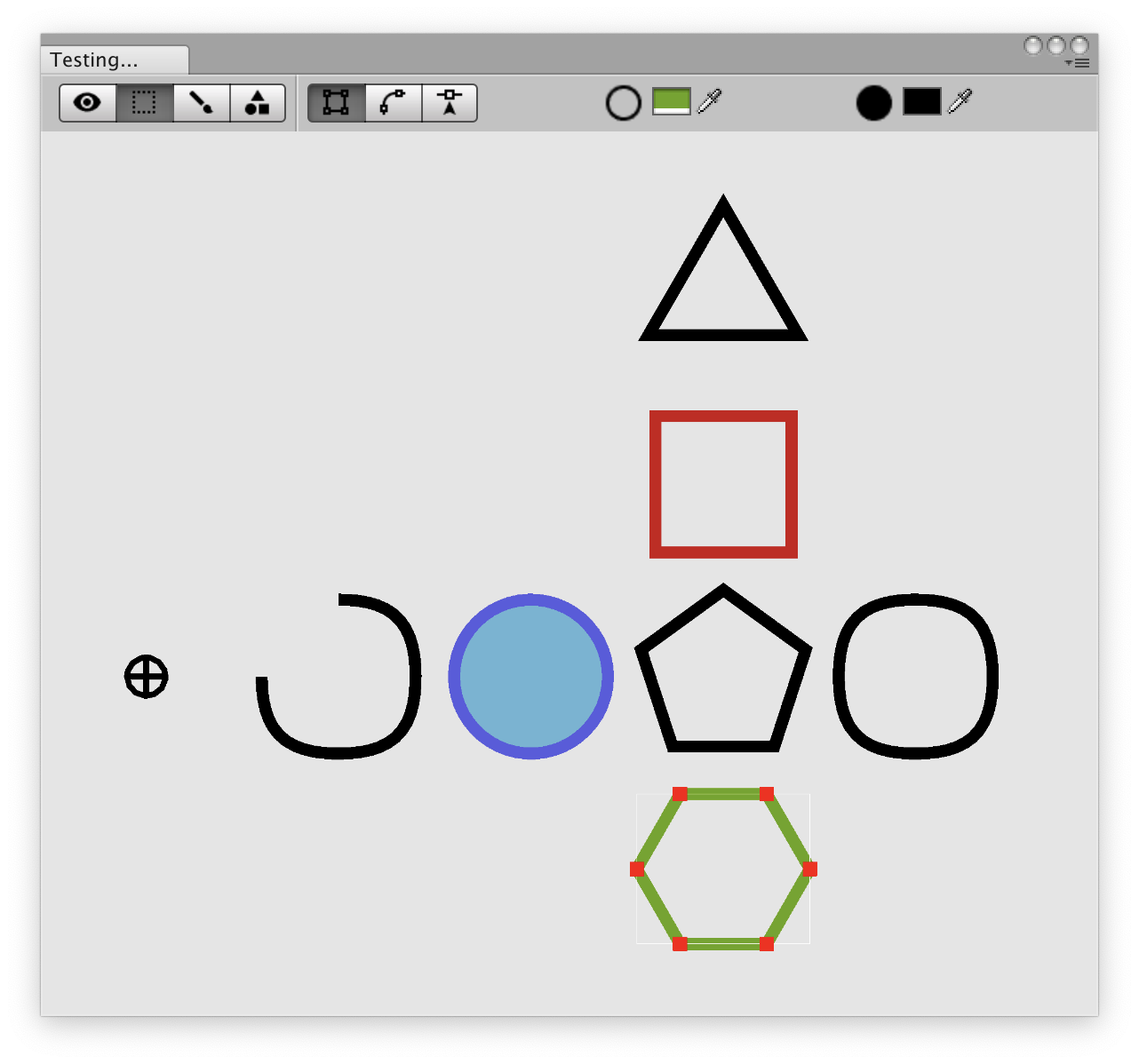Open the black fill color swatch
Image resolution: width=1139 pixels, height=1064 pixels.
(921, 102)
